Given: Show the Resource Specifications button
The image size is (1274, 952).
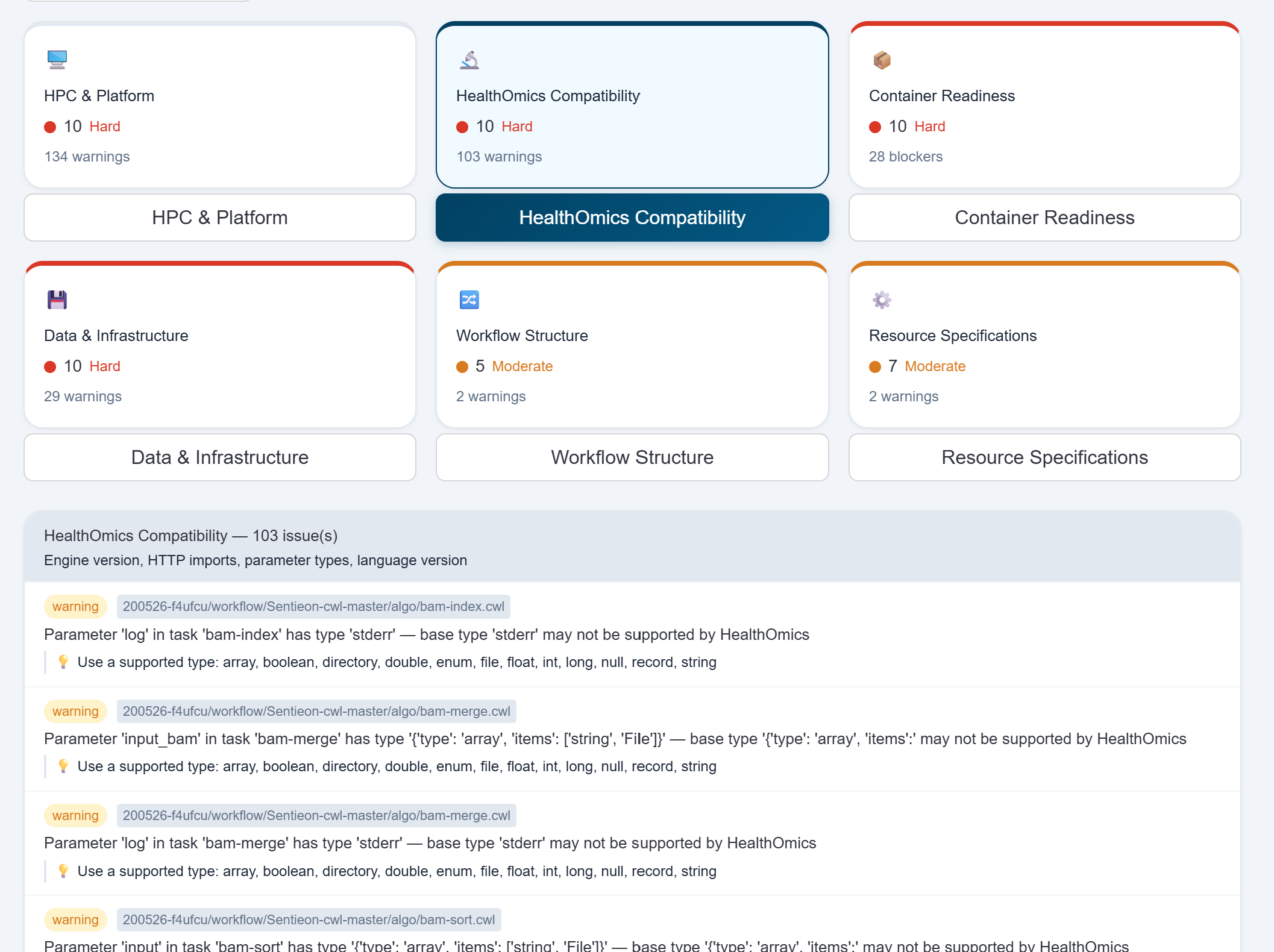Looking at the screenshot, I should (1044, 457).
